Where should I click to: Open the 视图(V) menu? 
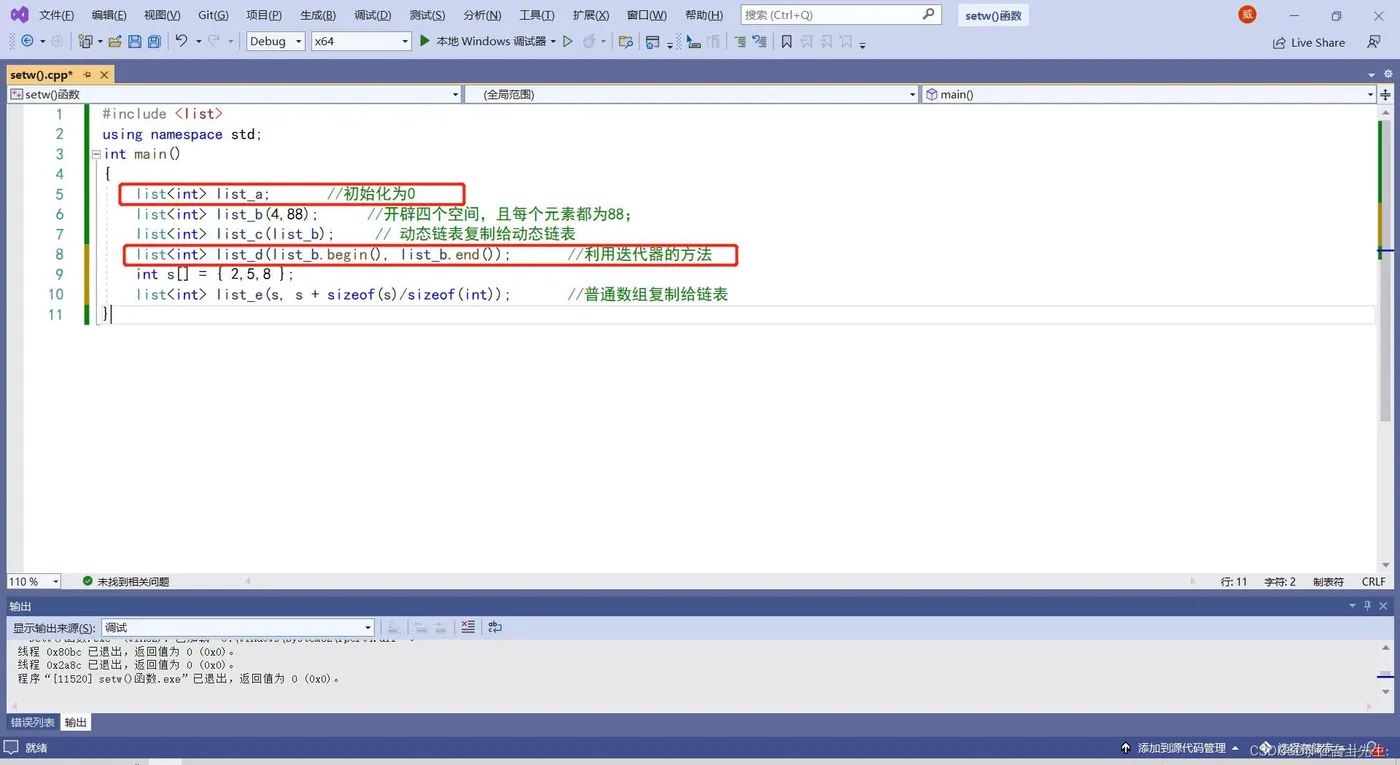[162, 15]
